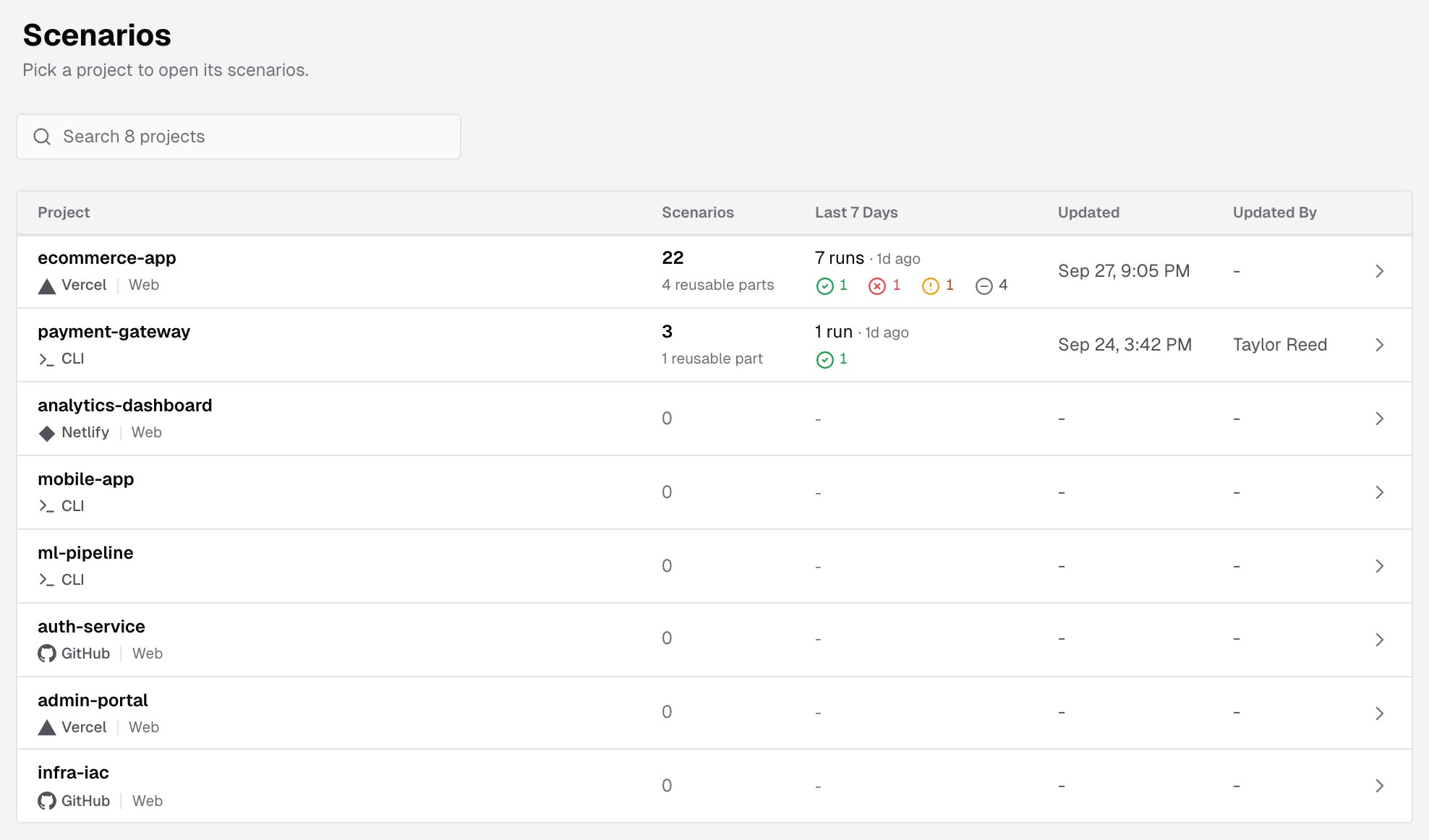
Task: Open ecommerce-app via its row chevron
Action: [1379, 271]
